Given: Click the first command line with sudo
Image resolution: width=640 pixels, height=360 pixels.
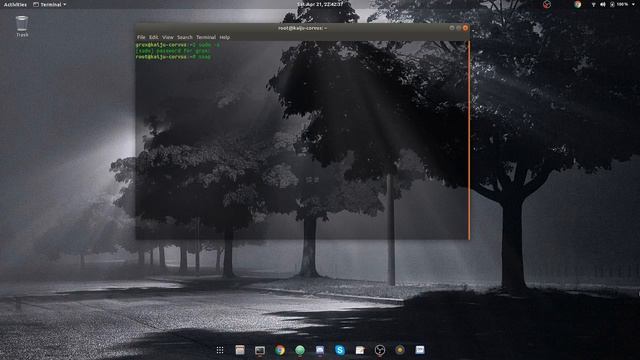Looking at the screenshot, I should (x=178, y=45).
